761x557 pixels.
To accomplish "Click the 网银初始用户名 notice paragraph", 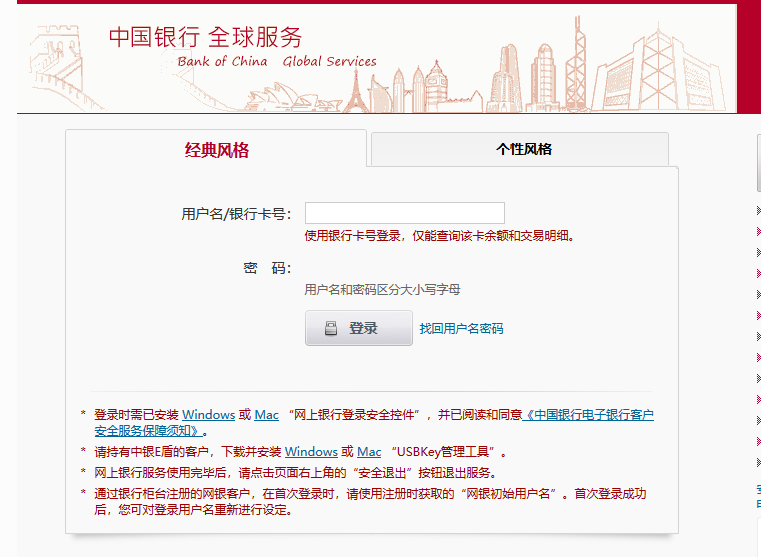I will tap(370, 502).
